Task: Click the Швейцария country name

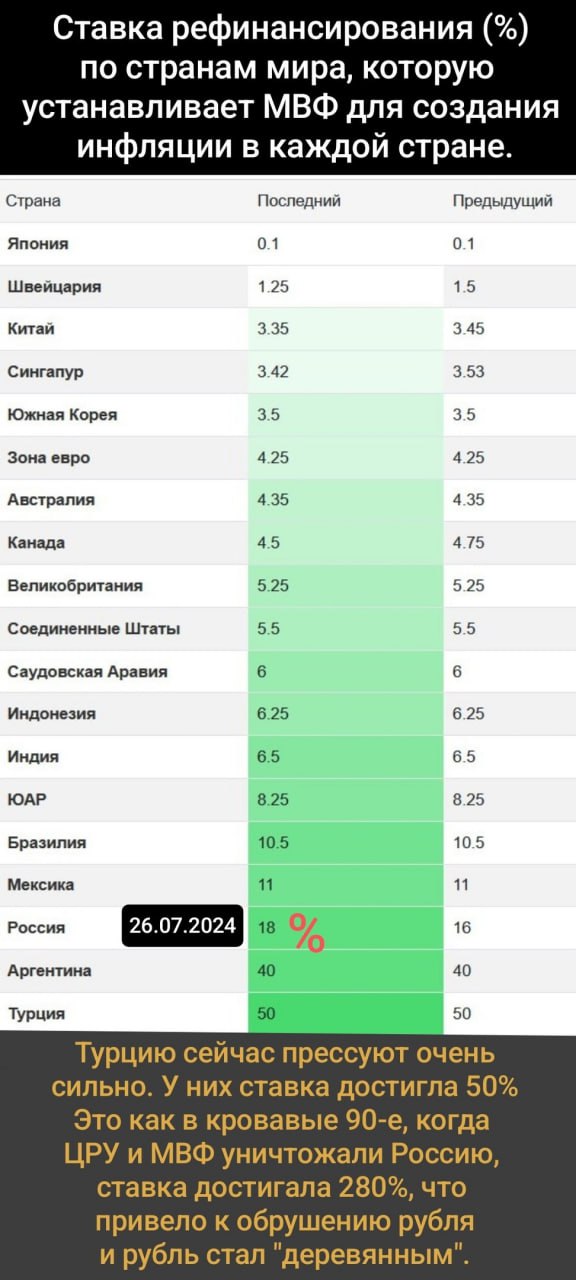Action: point(54,286)
